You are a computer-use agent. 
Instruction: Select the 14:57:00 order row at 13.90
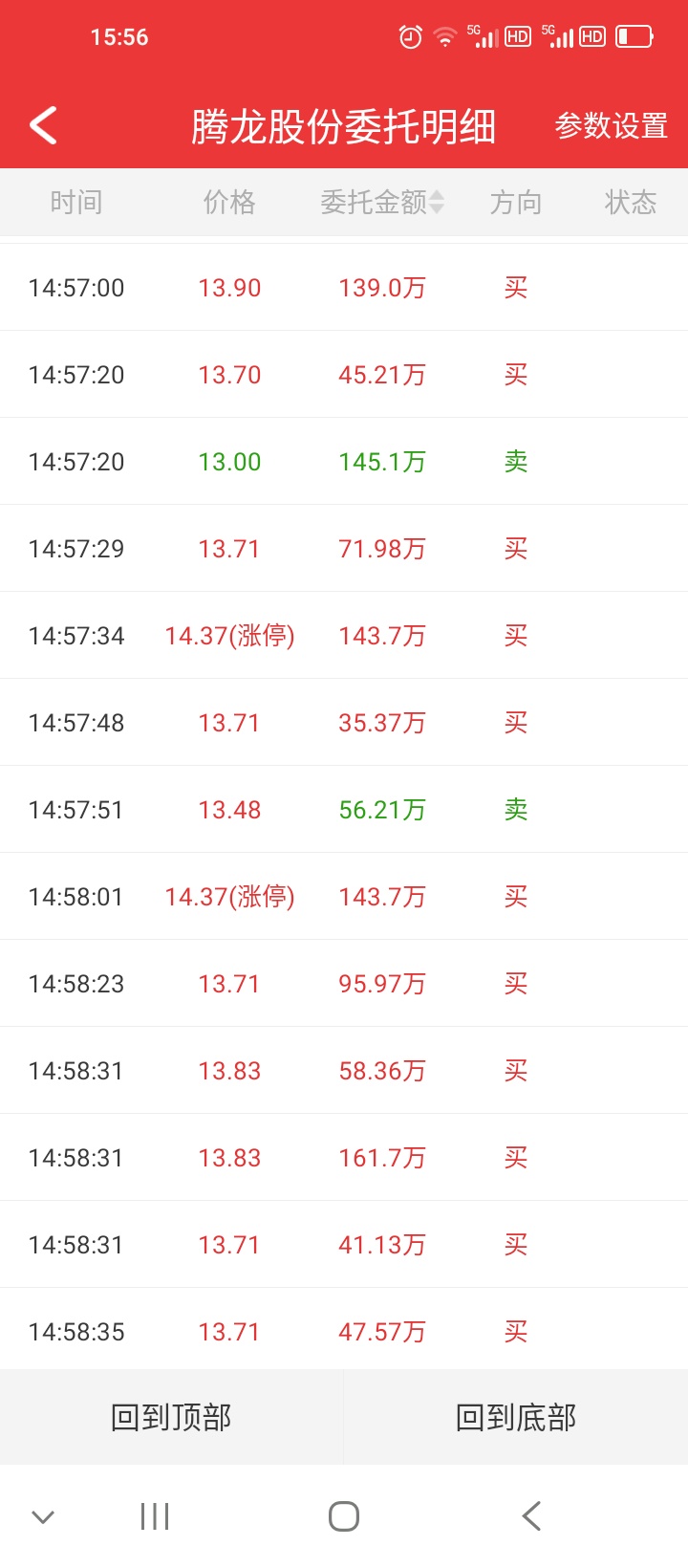tap(344, 288)
